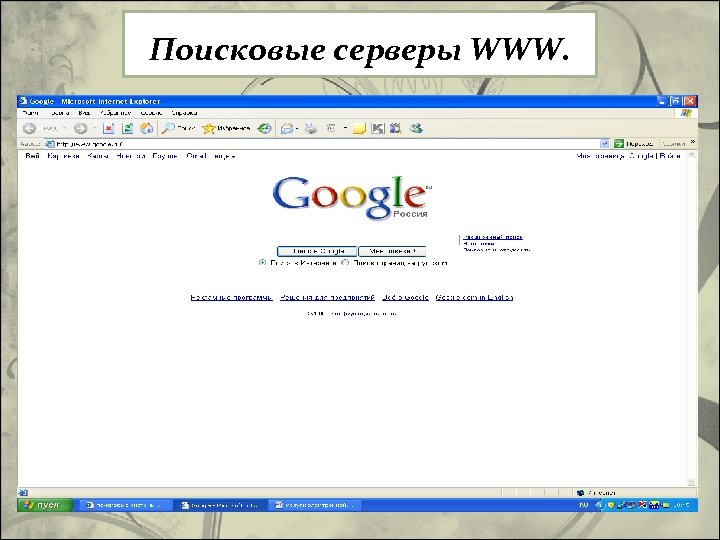Open the 'Всё о Google' link
This screenshot has height=540, width=720.
click(x=405, y=298)
